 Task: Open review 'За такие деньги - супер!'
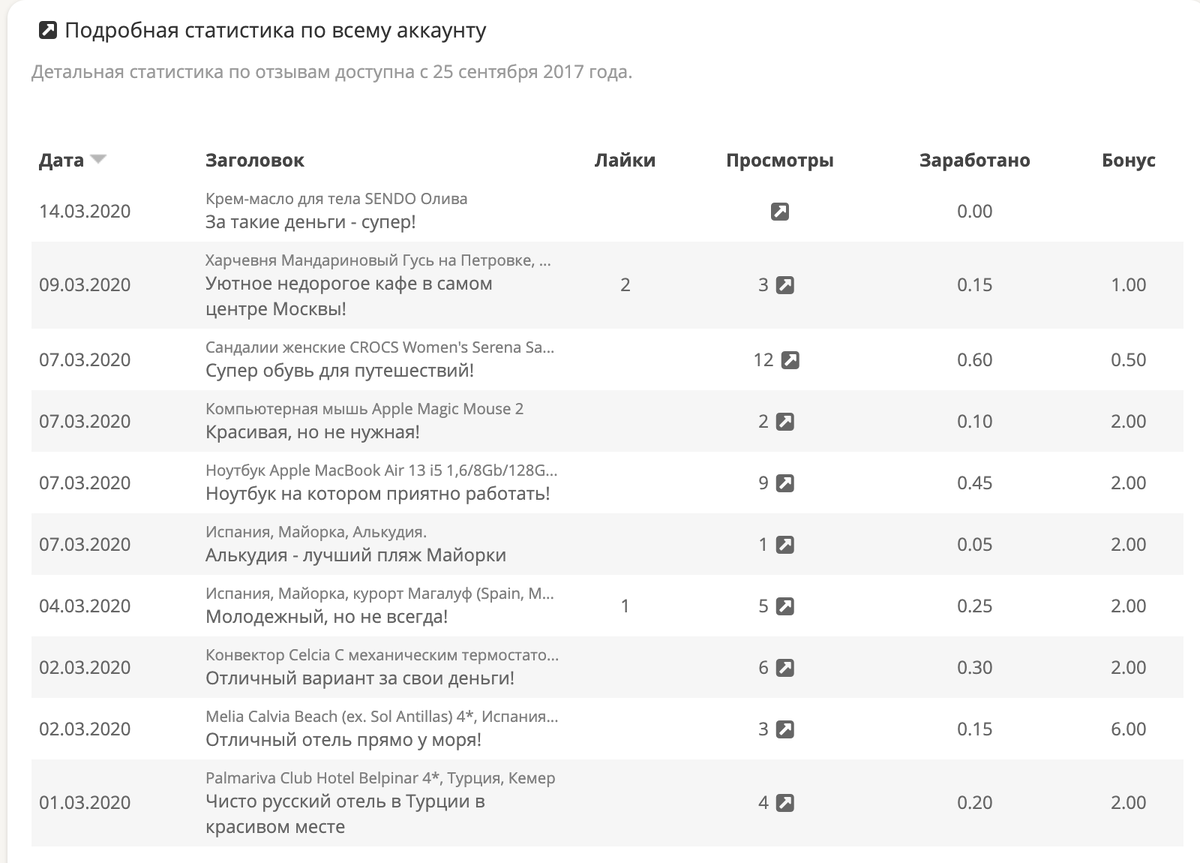click(x=310, y=221)
